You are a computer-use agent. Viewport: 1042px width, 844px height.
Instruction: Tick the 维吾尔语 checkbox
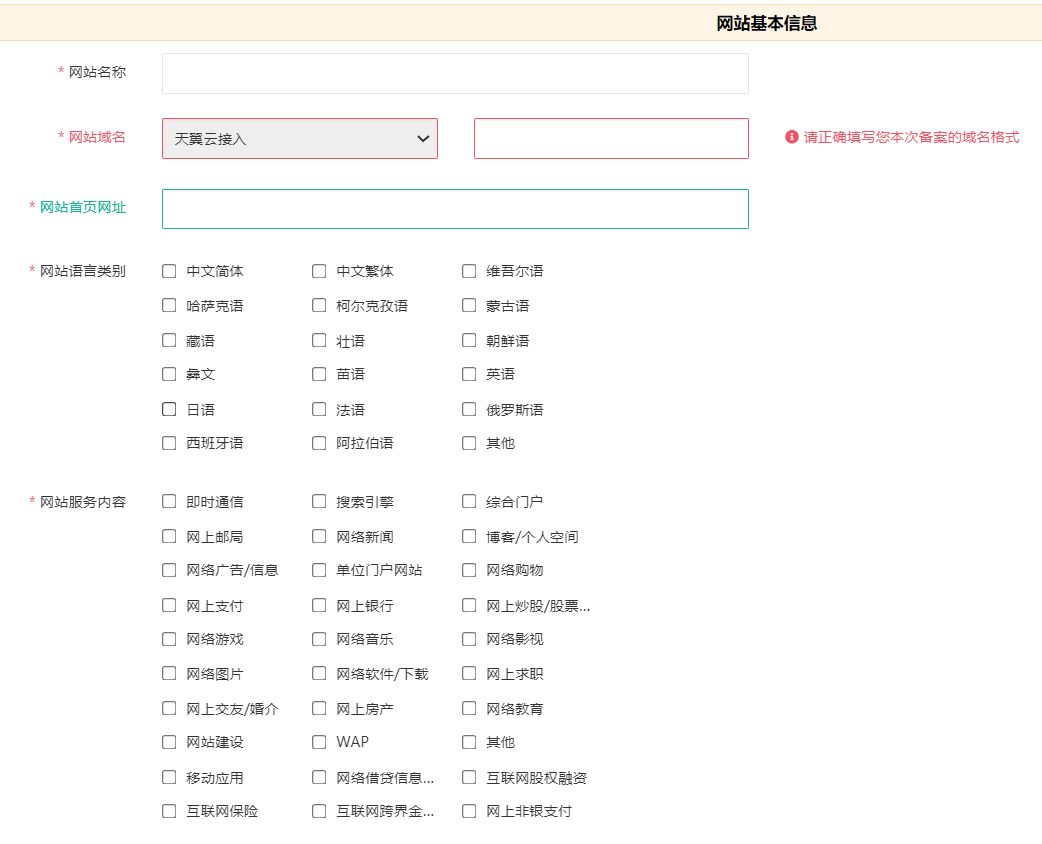[x=469, y=271]
